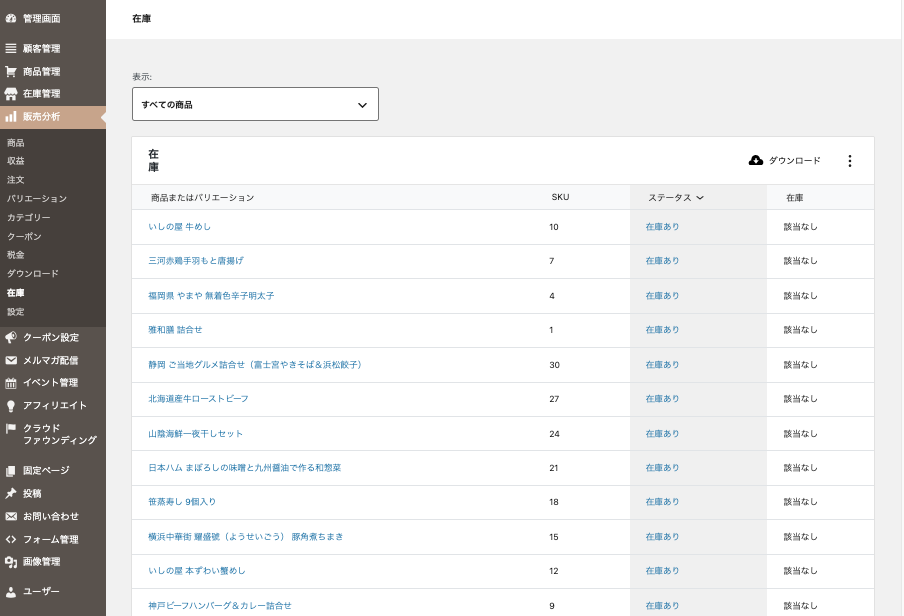Viewport: 904px width, 616px height.
Task: Click the アフィリエイト lightbulb icon
Action: pyautogui.click(x=11, y=406)
